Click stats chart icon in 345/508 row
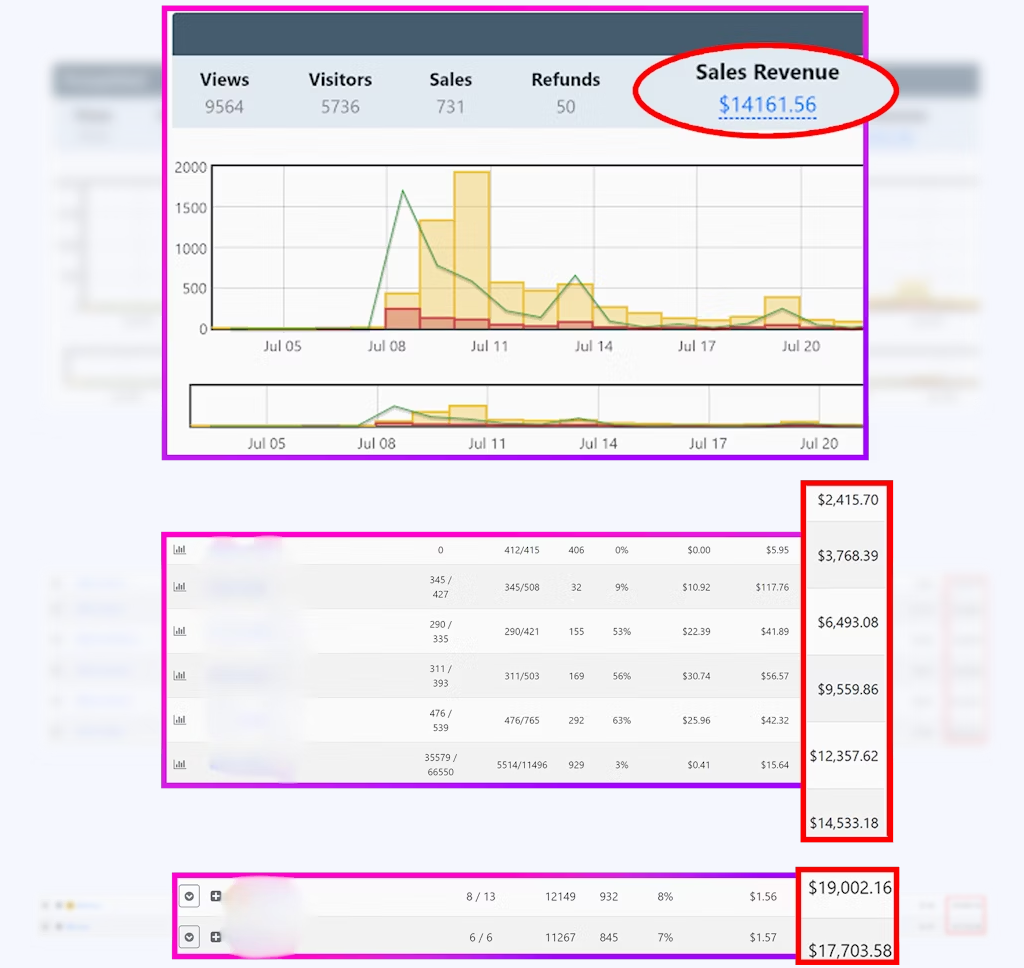Viewport: 1024px width, 968px height. click(180, 586)
